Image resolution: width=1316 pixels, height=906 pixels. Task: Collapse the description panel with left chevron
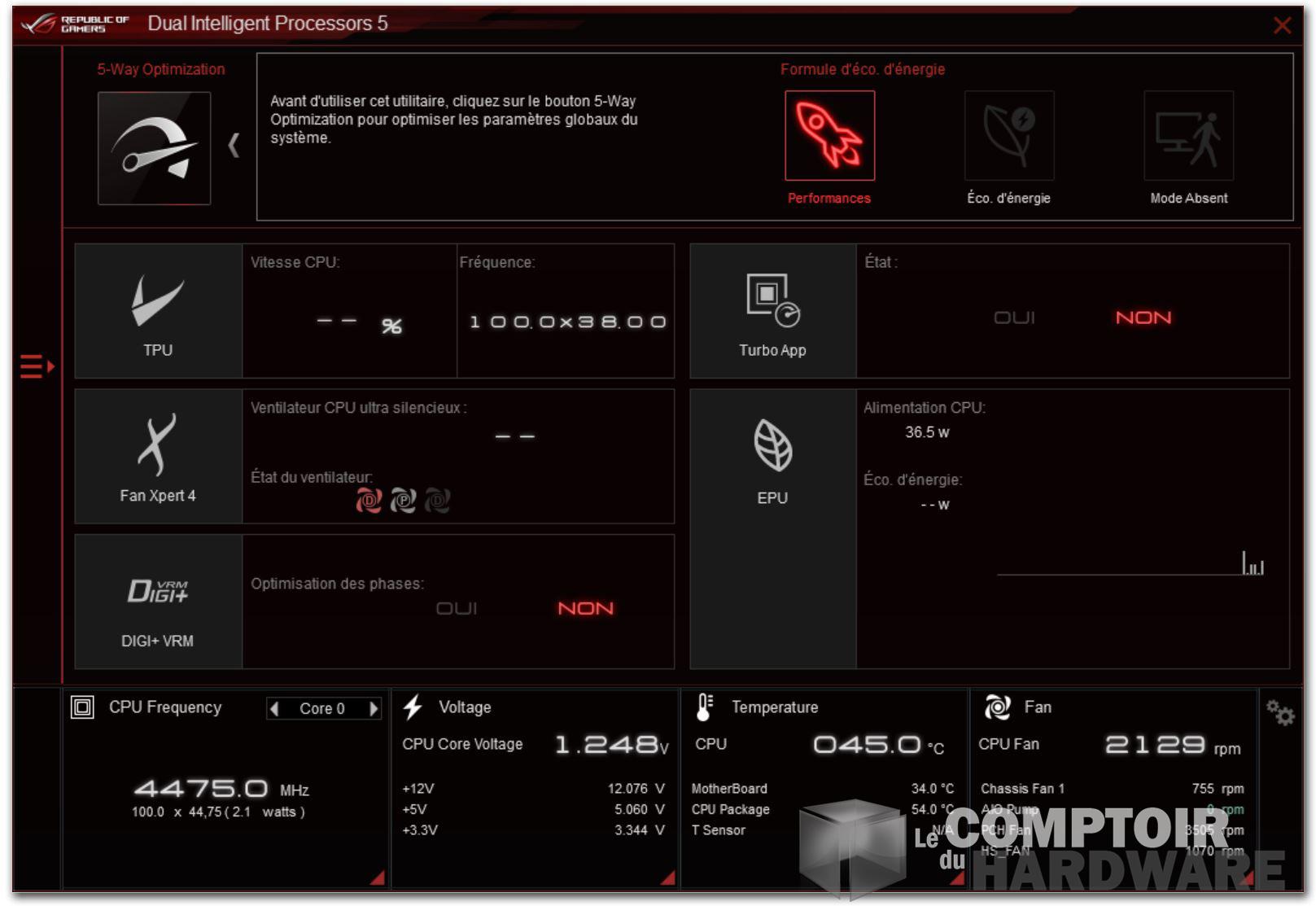coord(234,146)
